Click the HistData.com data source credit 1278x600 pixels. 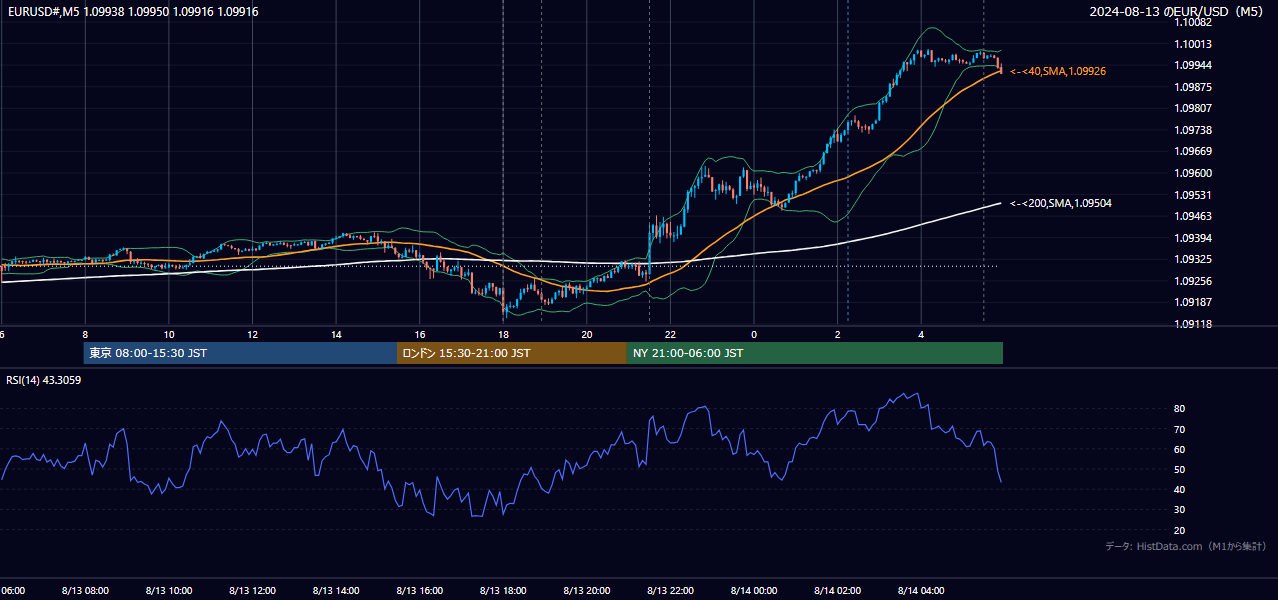pos(1186,546)
